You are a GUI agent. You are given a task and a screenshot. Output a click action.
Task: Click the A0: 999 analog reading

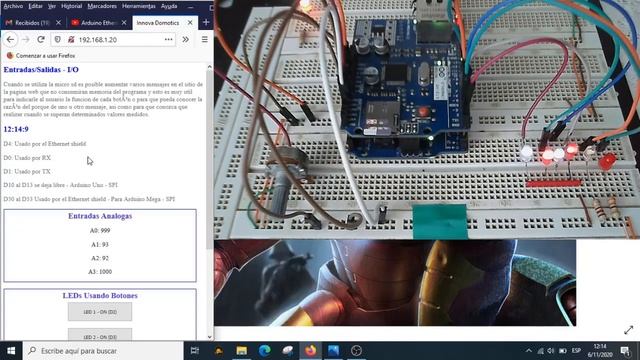pos(100,231)
